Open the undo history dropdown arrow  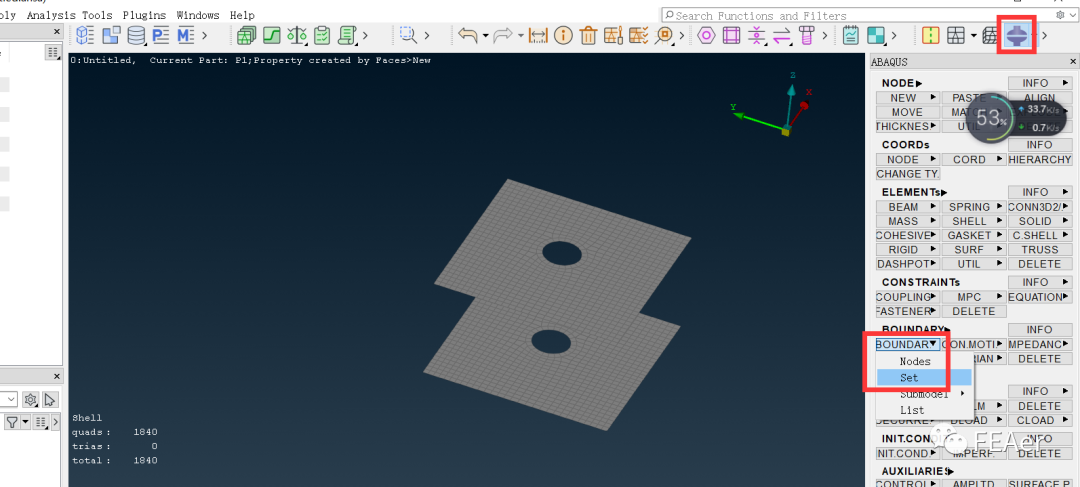pos(485,35)
